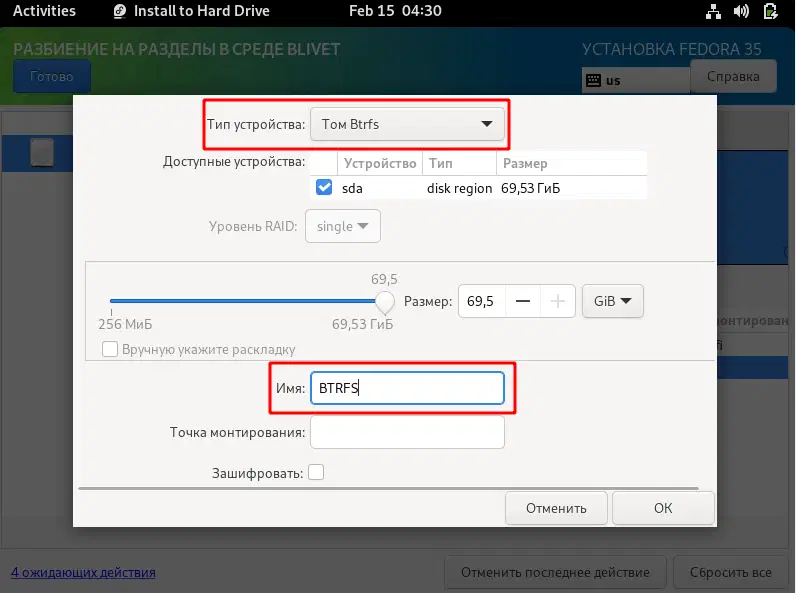
Task: Open the volume speaker icon in top bar
Action: 741,11
